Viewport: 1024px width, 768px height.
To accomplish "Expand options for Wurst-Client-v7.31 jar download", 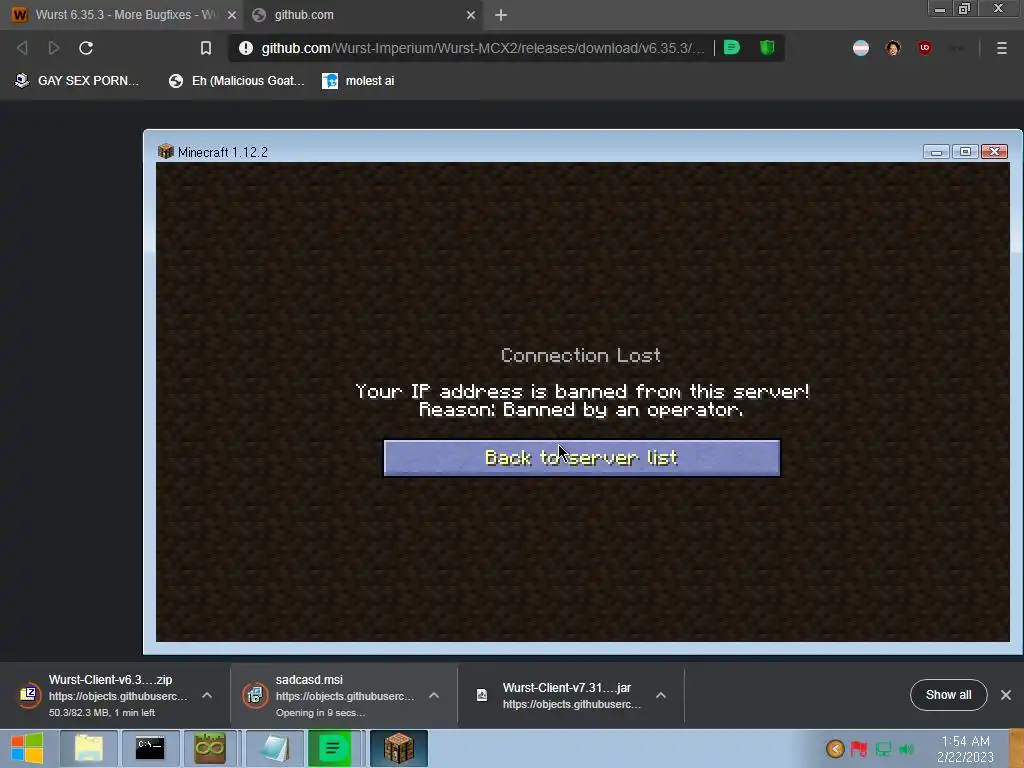I will click(x=661, y=696).
